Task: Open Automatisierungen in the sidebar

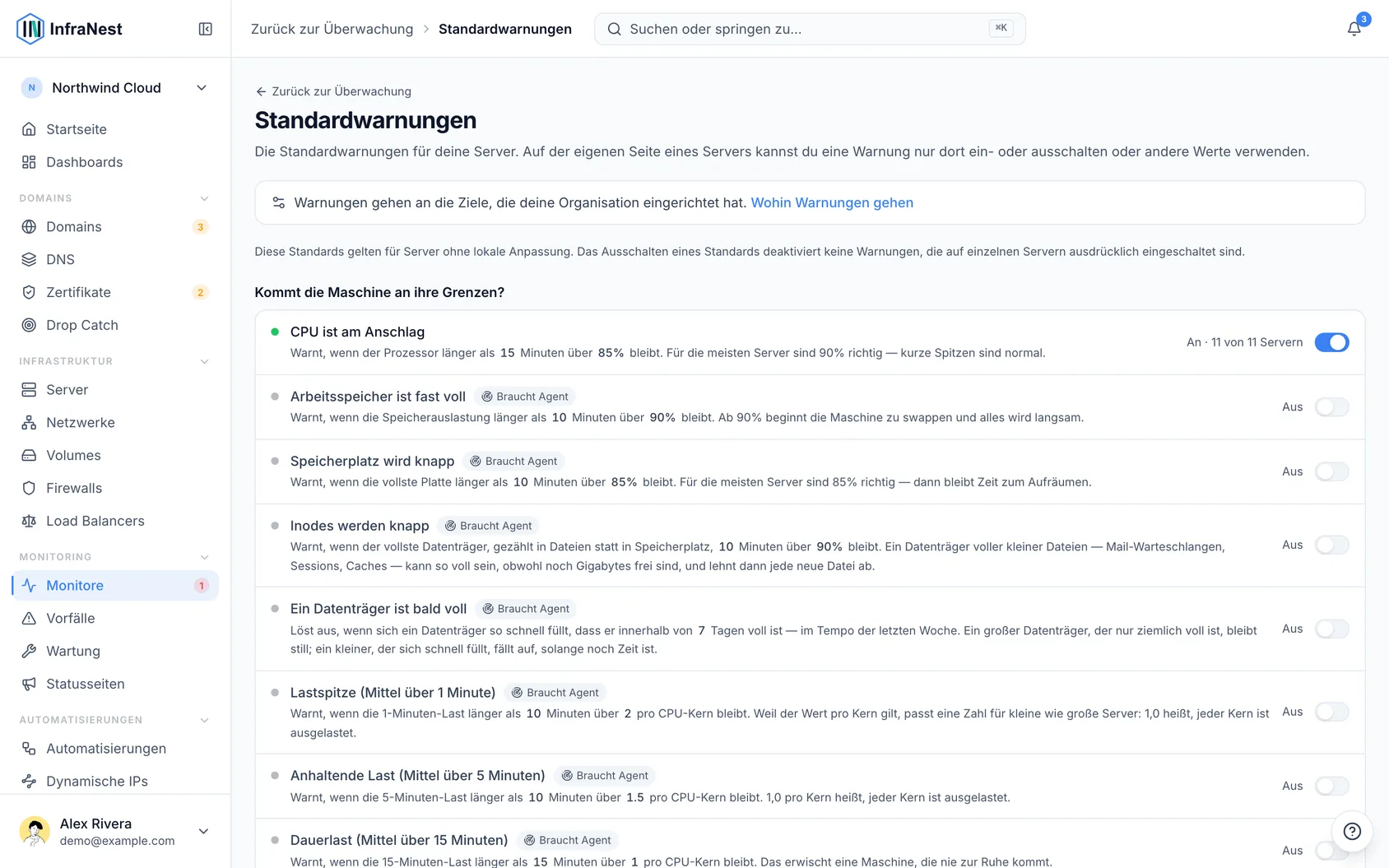Action: (115, 748)
